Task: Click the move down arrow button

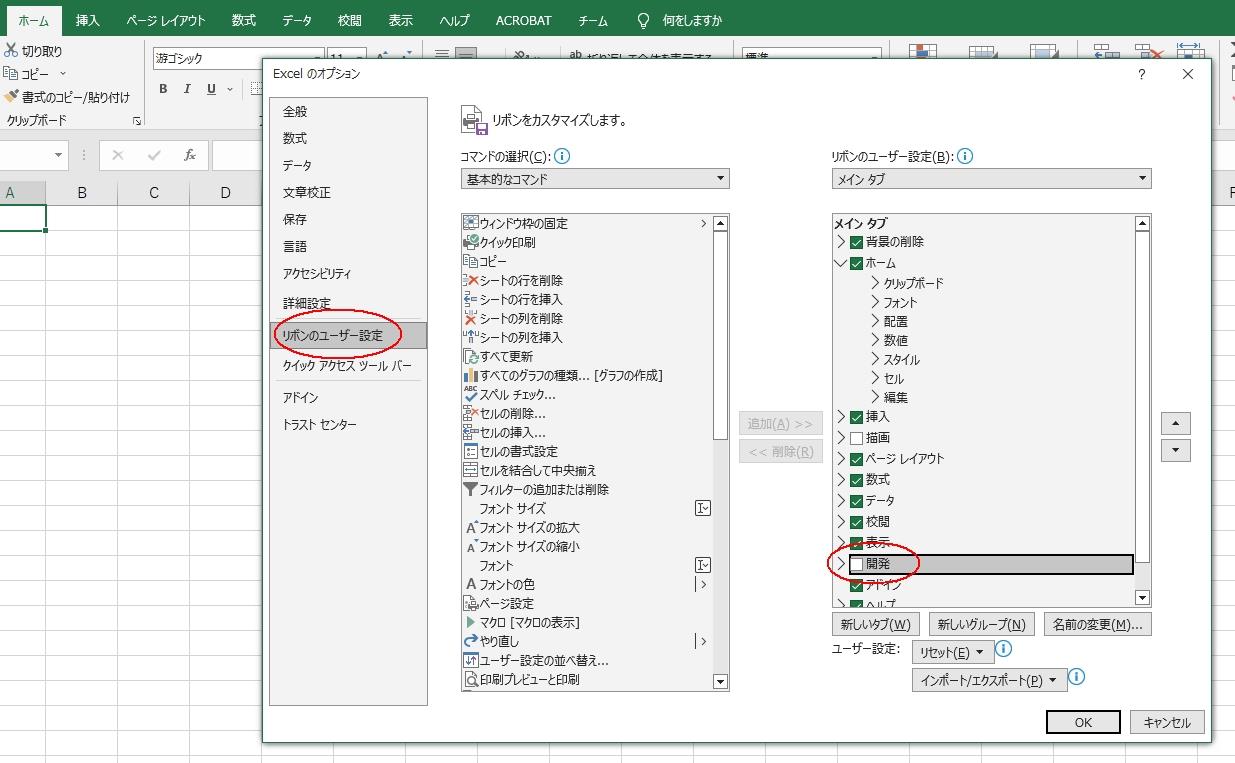Action: [1175, 450]
